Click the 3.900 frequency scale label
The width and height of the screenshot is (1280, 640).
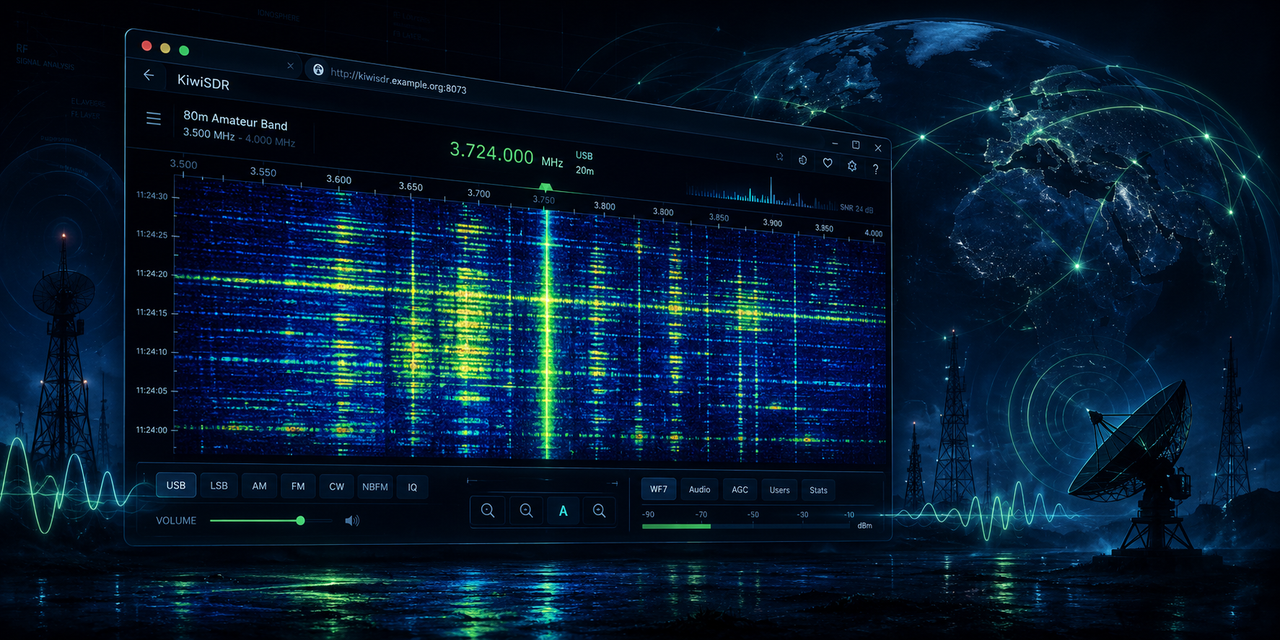771,223
